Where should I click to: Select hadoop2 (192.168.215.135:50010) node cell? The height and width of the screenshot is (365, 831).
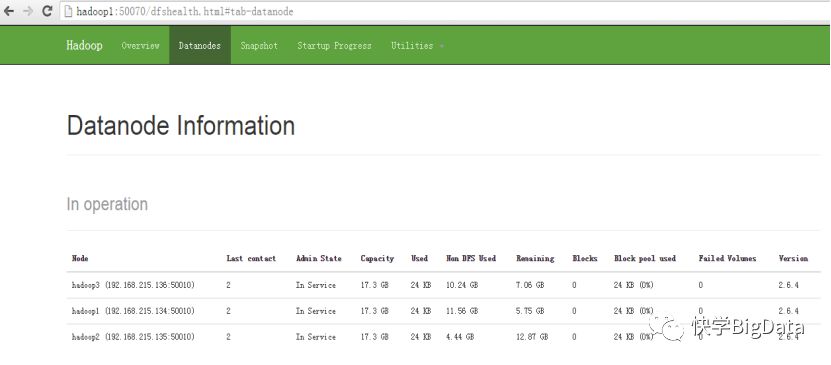(x=133, y=337)
